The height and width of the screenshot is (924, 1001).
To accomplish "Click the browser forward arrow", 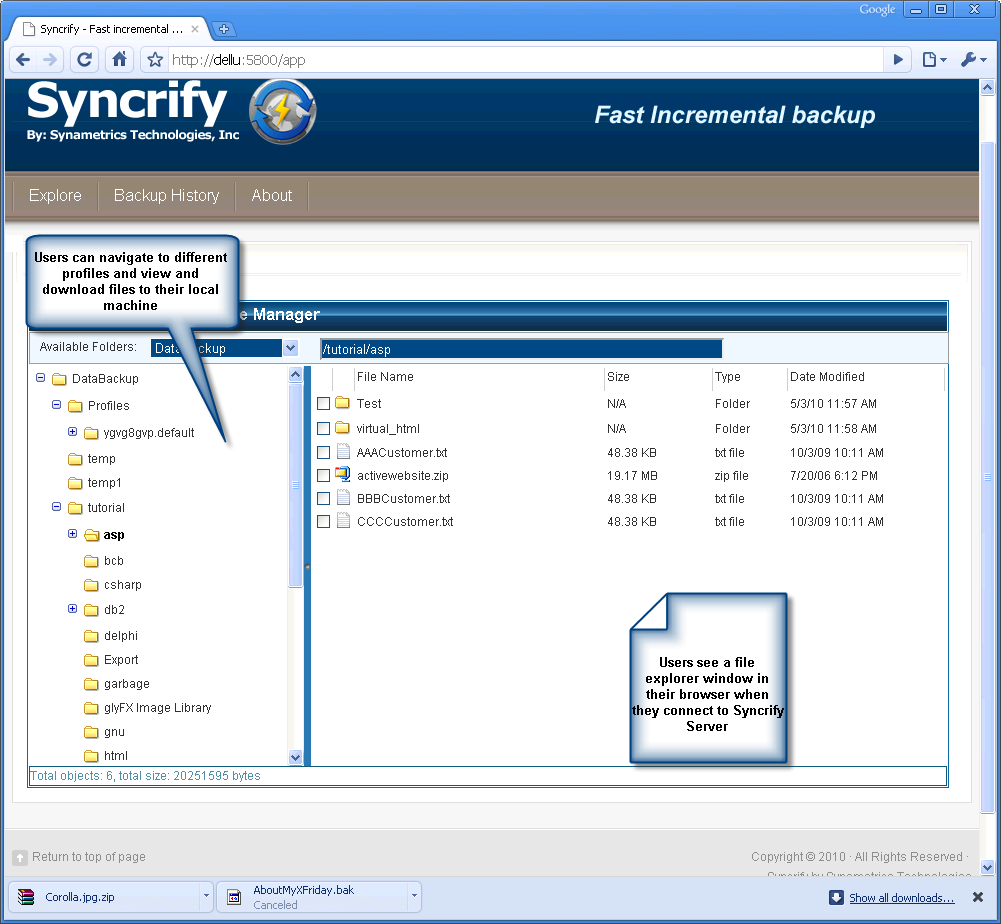I will (50, 60).
